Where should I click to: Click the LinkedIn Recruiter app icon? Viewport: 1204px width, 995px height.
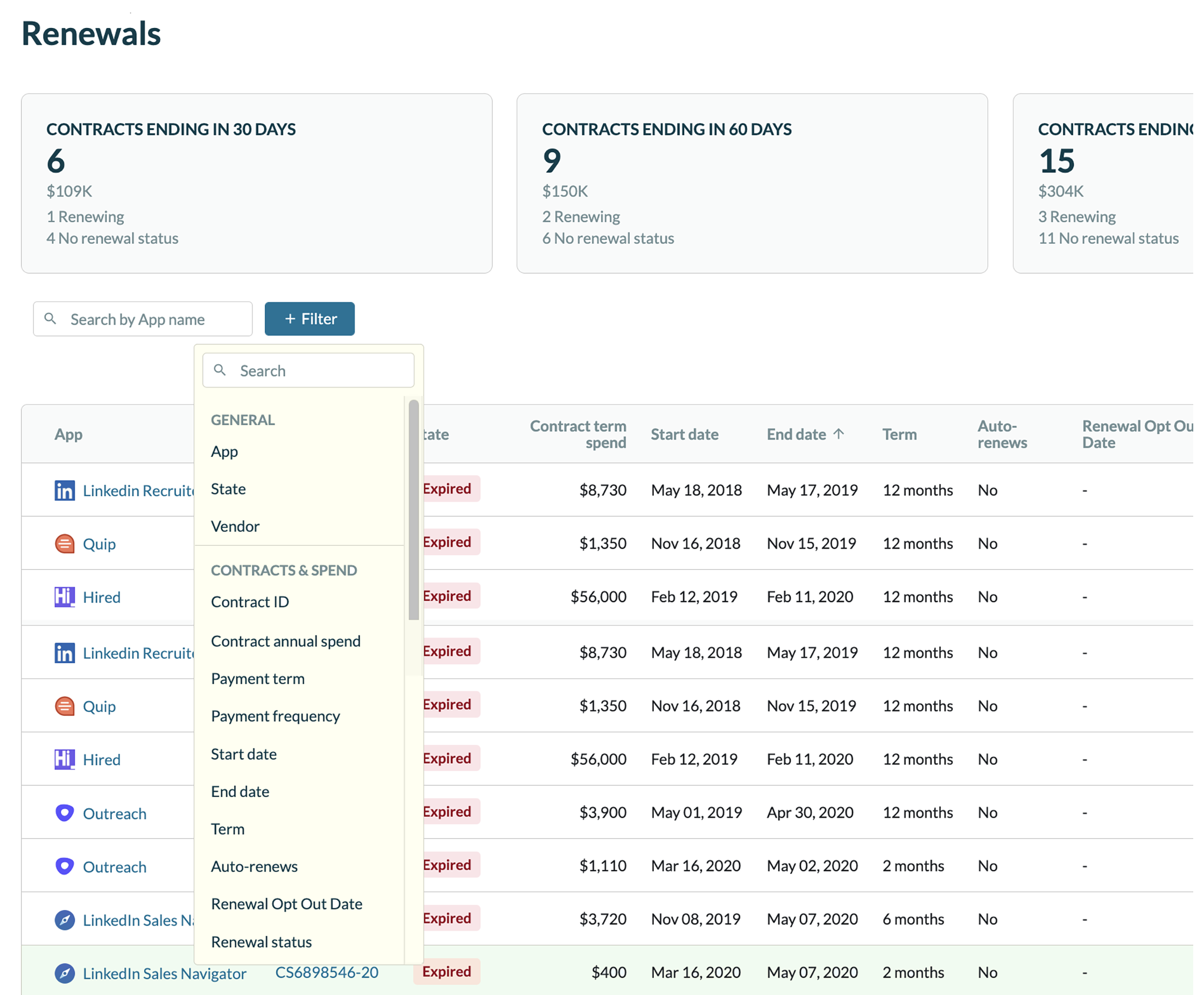click(x=64, y=490)
